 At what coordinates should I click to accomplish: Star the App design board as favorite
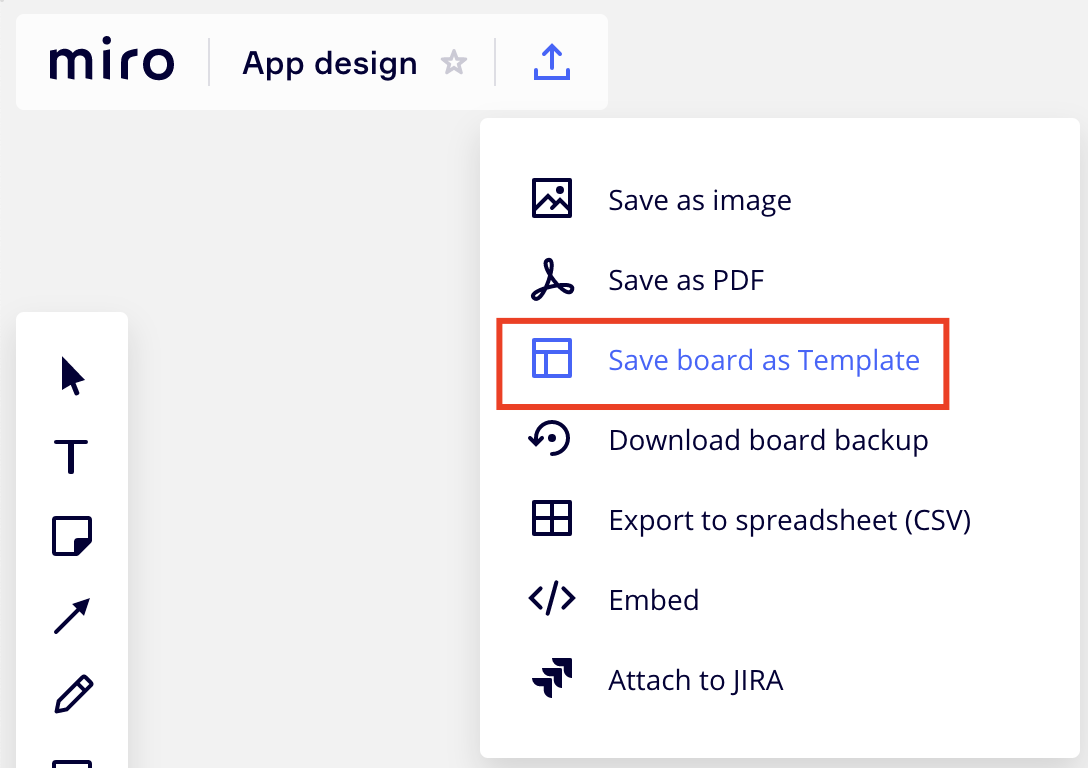click(x=454, y=63)
